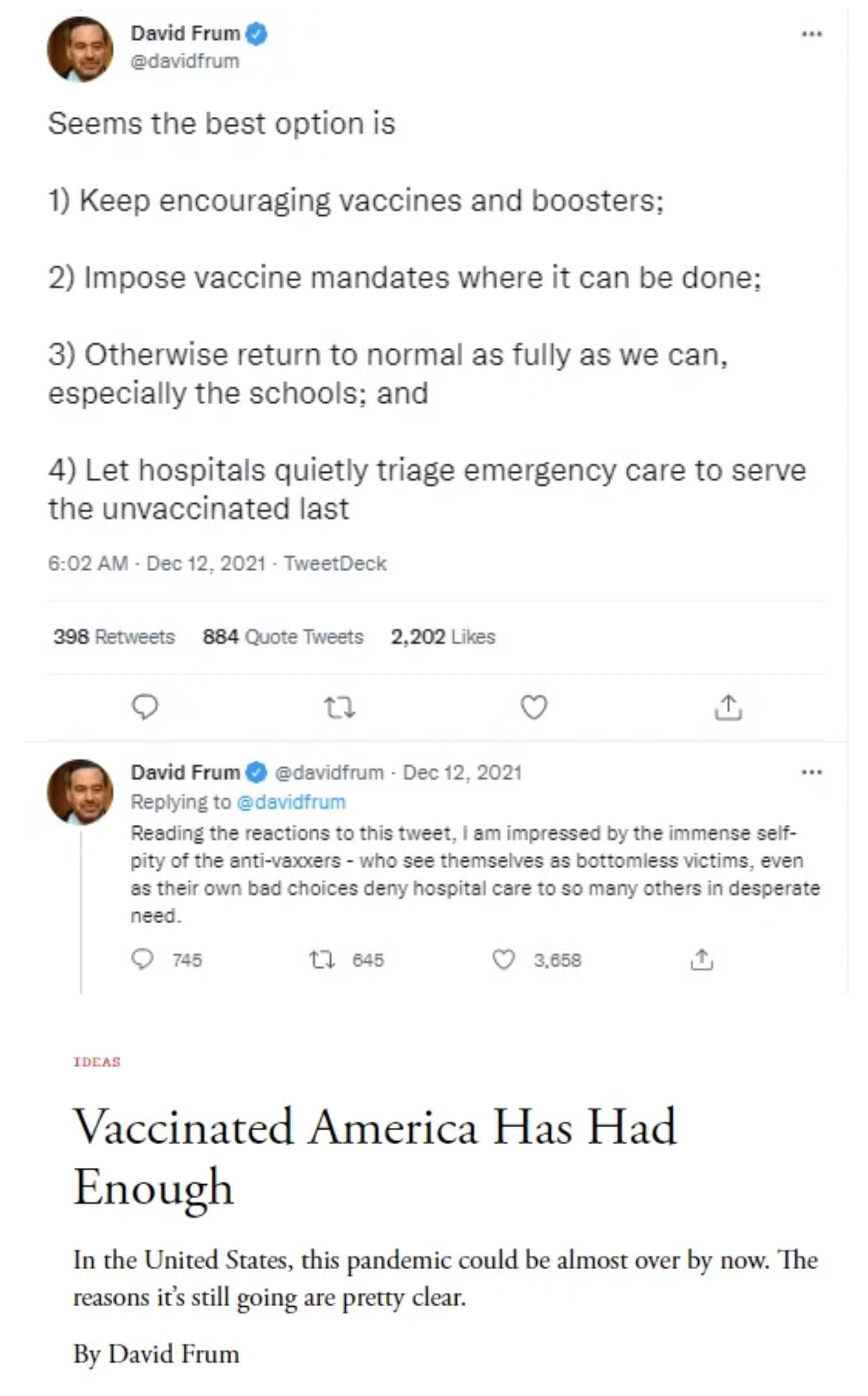This screenshot has height=1396, width=868.
Task: Click the @davidfrum mention in Replying to
Action: (x=291, y=802)
